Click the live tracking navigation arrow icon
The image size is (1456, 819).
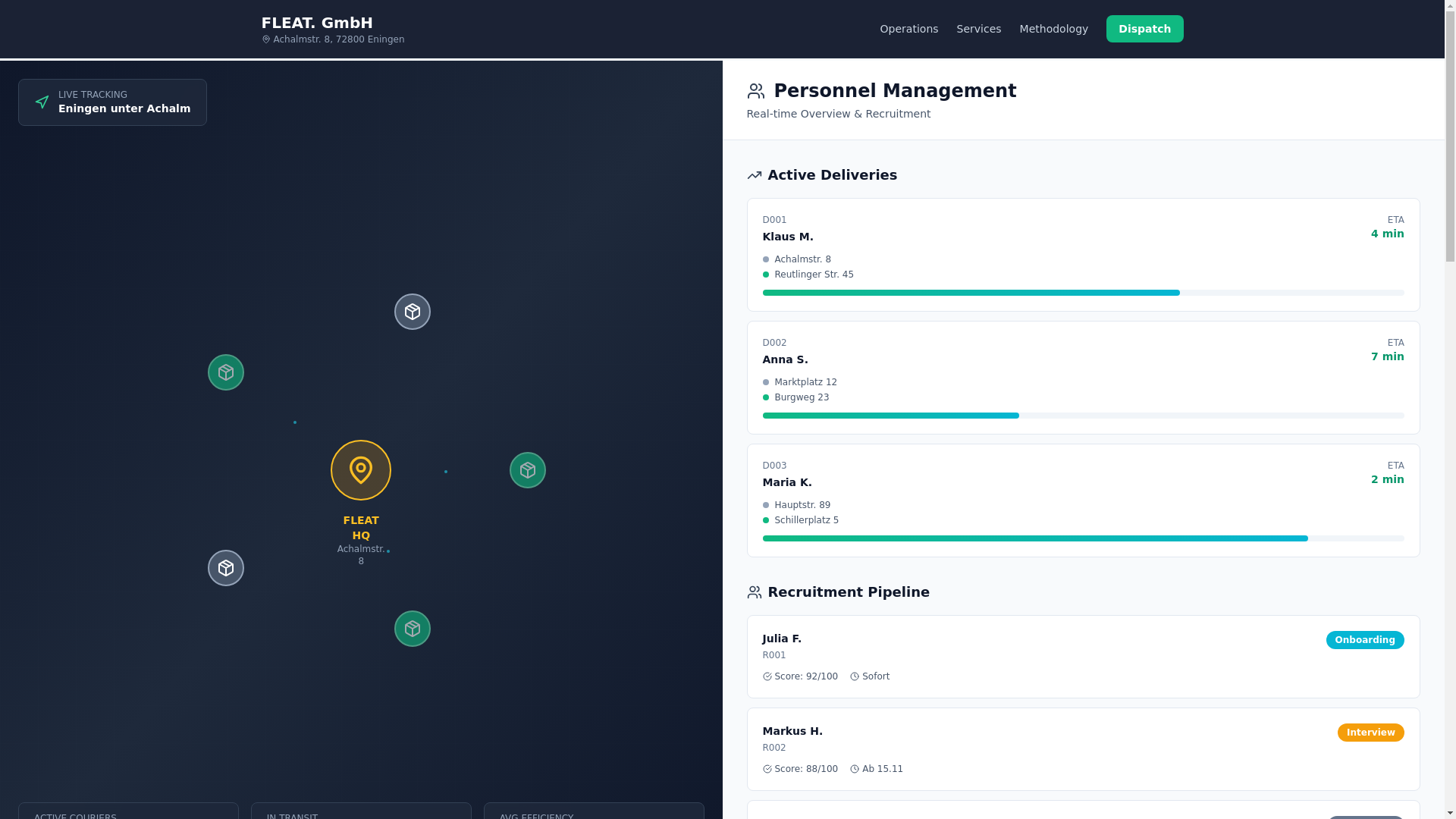point(42,102)
